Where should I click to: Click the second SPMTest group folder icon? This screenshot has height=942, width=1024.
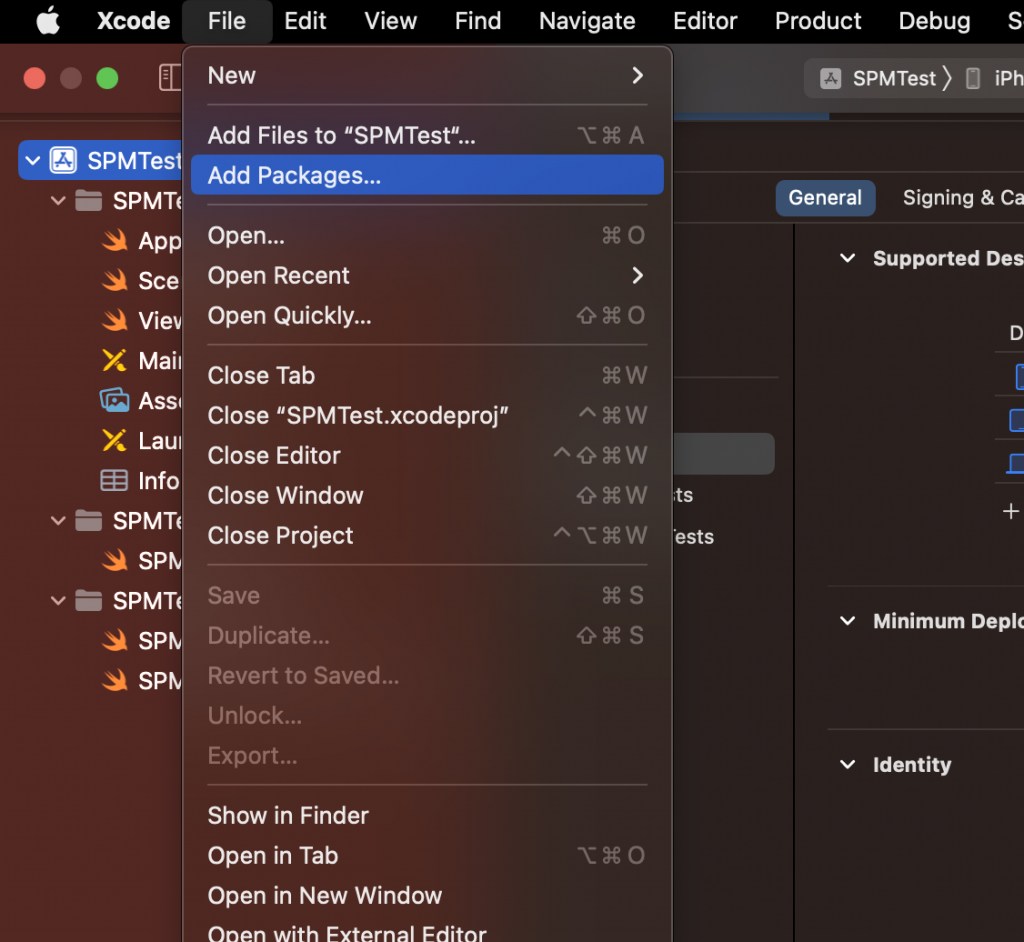[88, 521]
